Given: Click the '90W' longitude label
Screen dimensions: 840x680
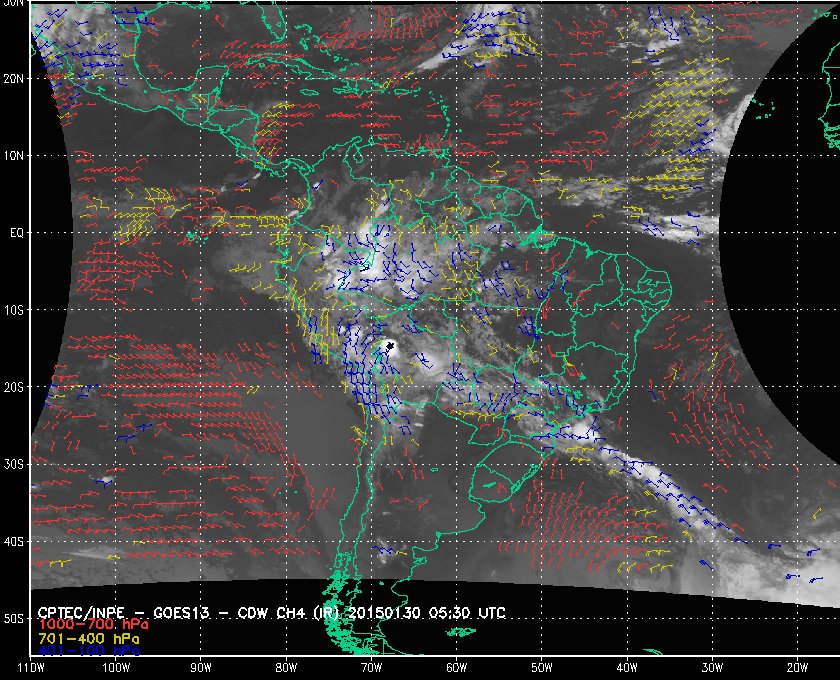Looking at the screenshot, I should coord(201,668).
